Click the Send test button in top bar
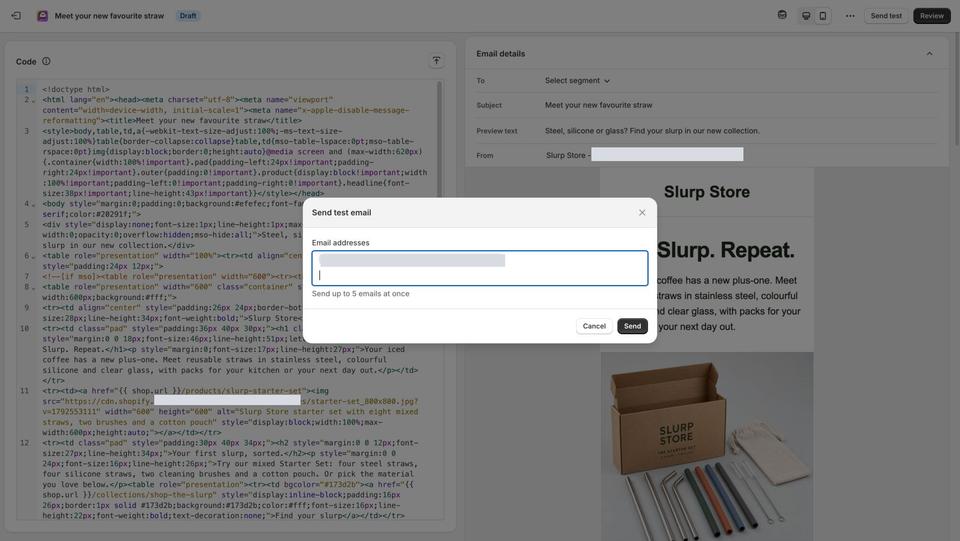The width and height of the screenshot is (960, 541). (886, 16)
